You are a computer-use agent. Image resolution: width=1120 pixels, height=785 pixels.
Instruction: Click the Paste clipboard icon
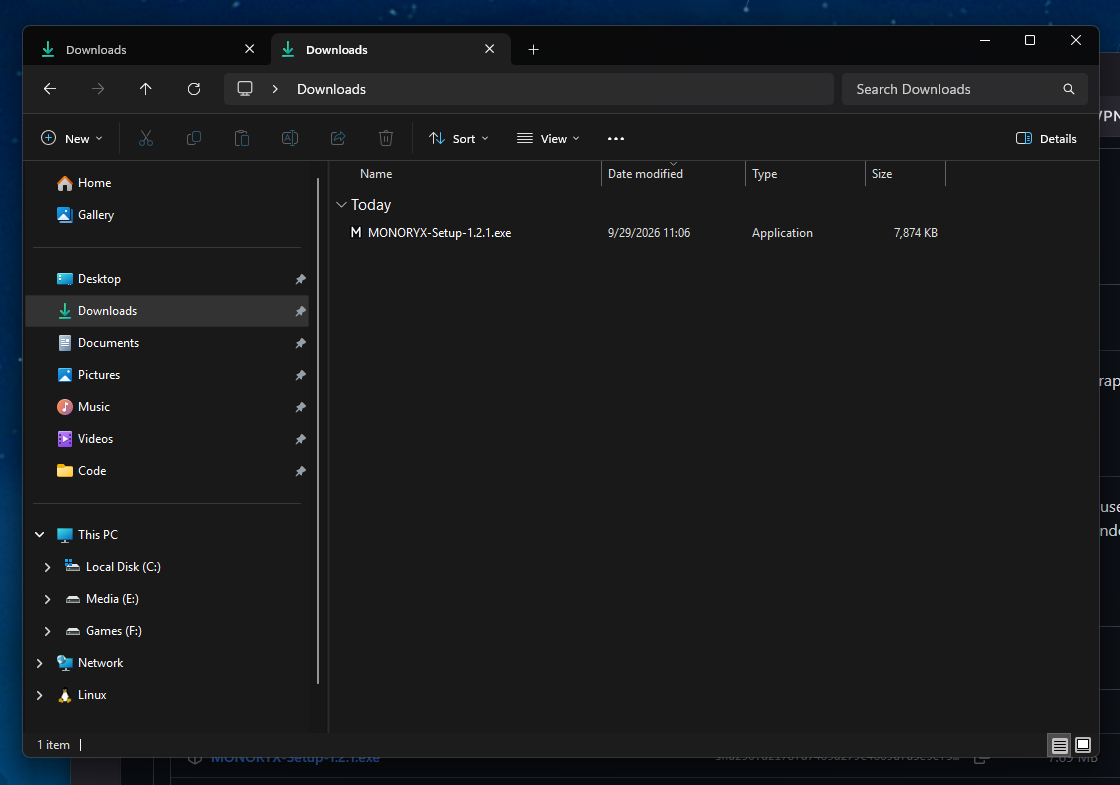click(x=242, y=139)
